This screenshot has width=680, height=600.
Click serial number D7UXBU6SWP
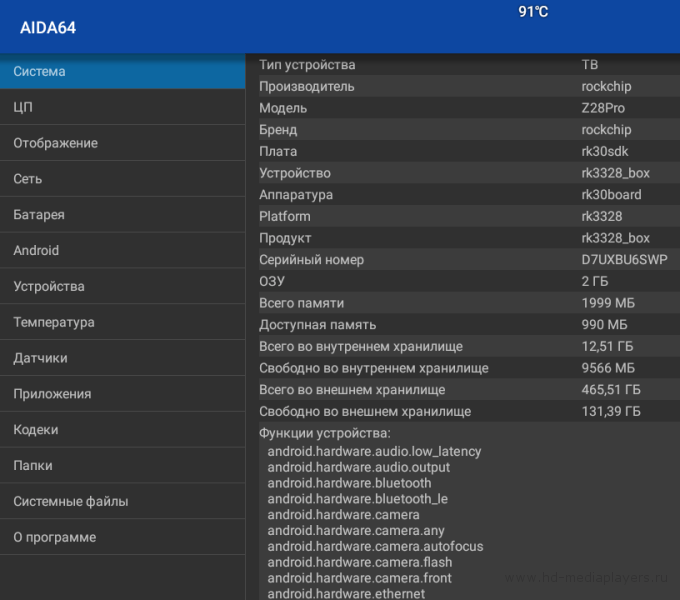(x=624, y=260)
